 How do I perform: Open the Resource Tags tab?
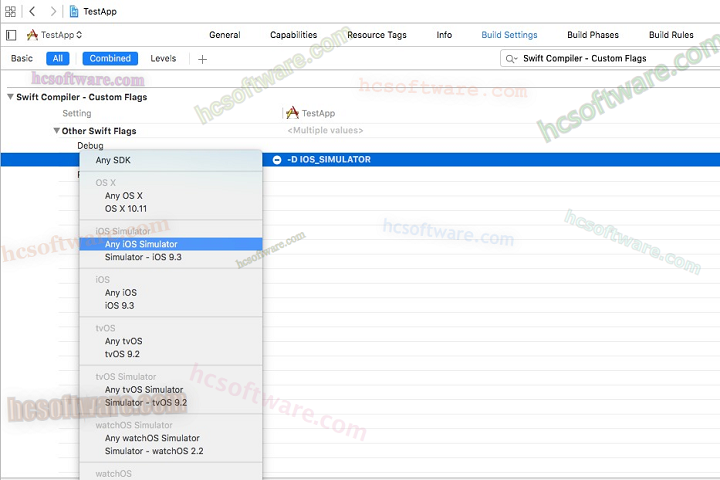tap(377, 35)
